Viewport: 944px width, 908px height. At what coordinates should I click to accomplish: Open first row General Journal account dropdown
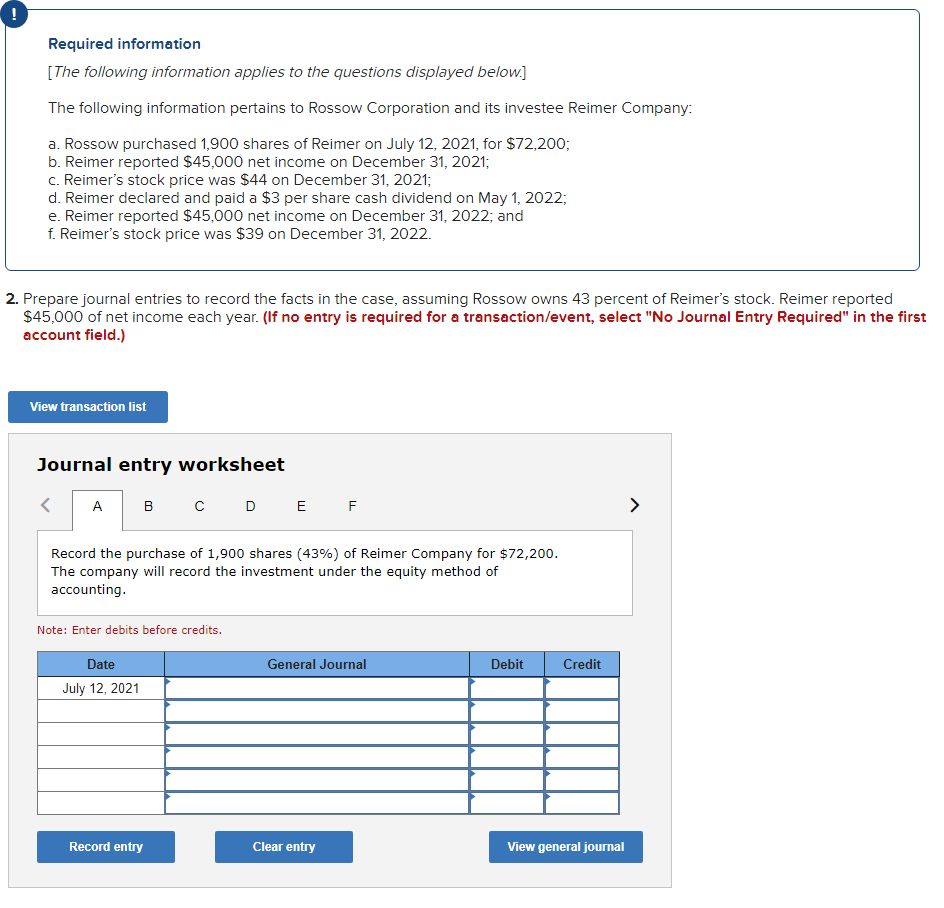[317, 688]
